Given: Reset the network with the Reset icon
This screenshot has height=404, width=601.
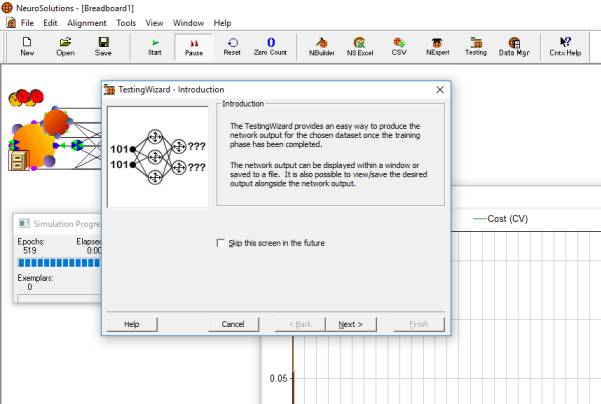Looking at the screenshot, I should coord(232,46).
